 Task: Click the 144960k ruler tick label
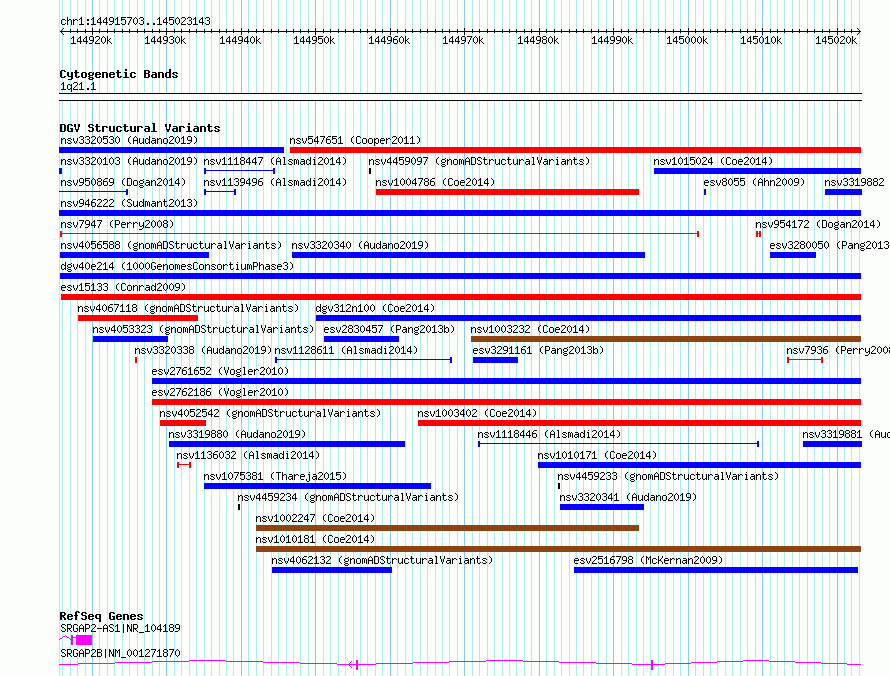coord(389,40)
